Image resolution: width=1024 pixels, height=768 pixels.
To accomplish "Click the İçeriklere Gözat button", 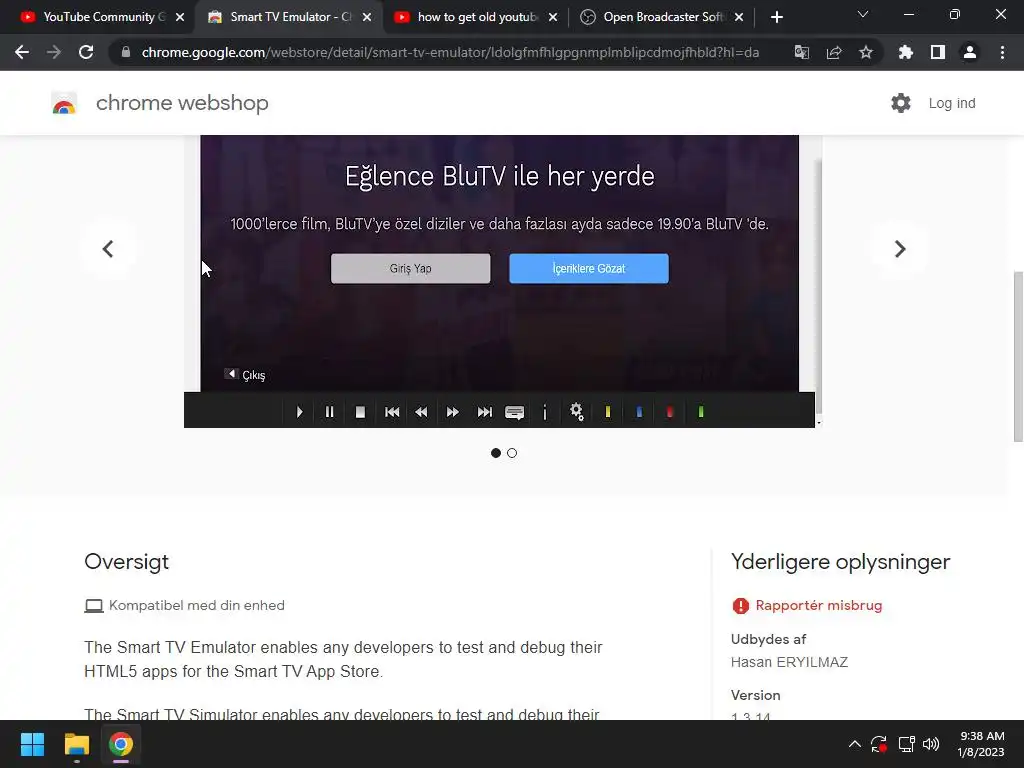I will click(588, 268).
